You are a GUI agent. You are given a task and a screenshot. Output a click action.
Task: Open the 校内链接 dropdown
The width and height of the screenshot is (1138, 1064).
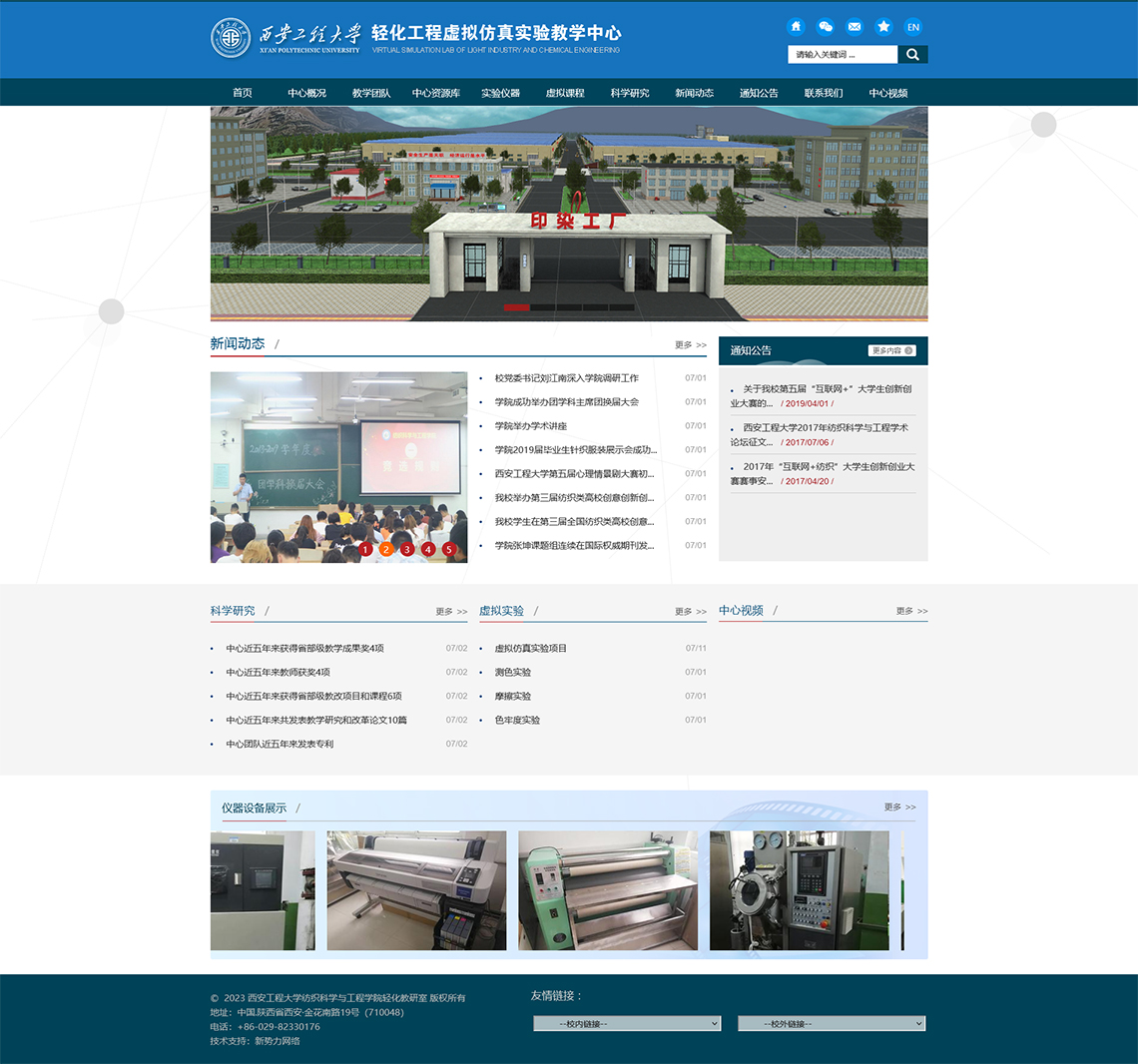pos(627,1023)
